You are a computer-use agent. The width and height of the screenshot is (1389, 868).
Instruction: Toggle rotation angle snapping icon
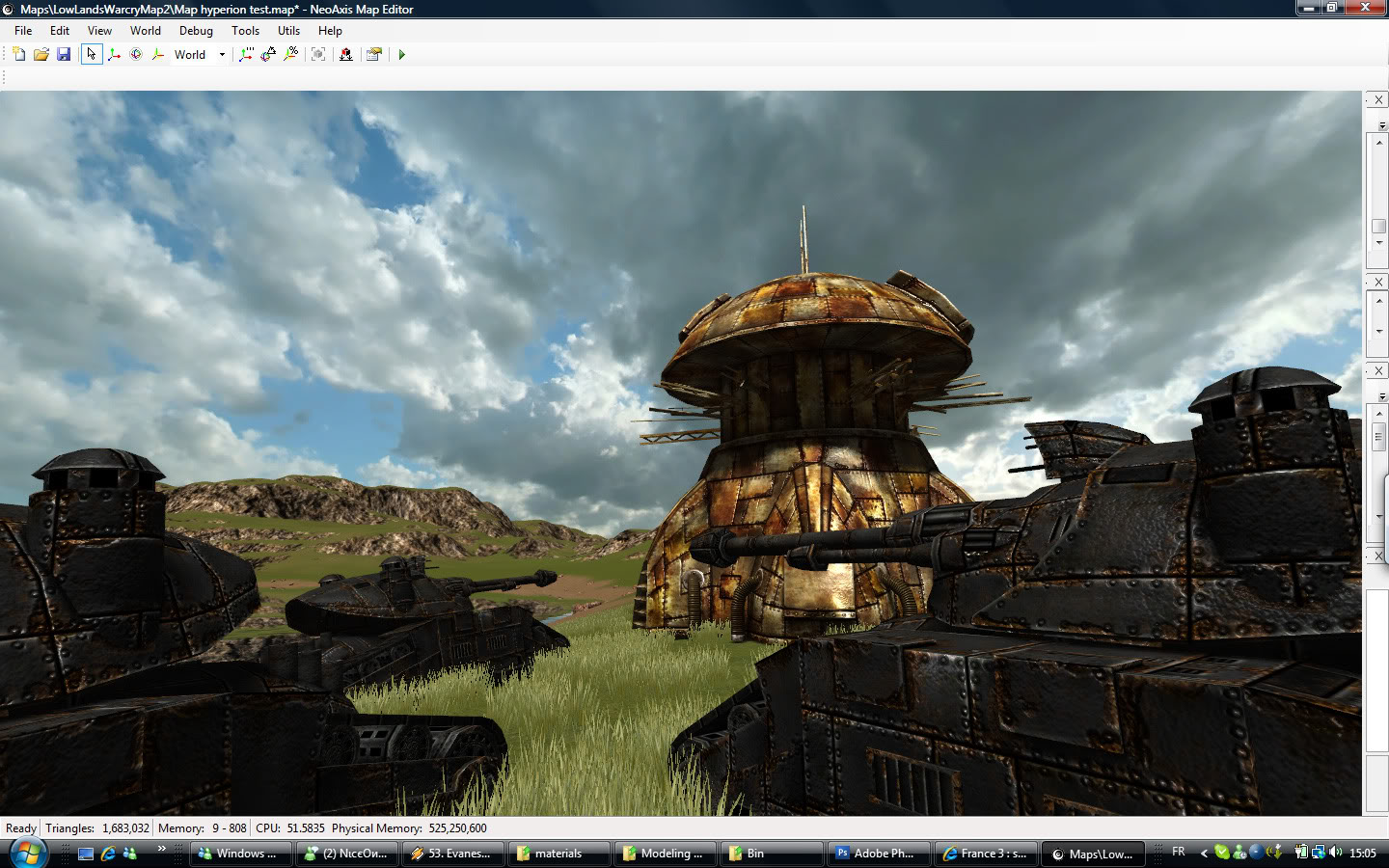[268, 55]
